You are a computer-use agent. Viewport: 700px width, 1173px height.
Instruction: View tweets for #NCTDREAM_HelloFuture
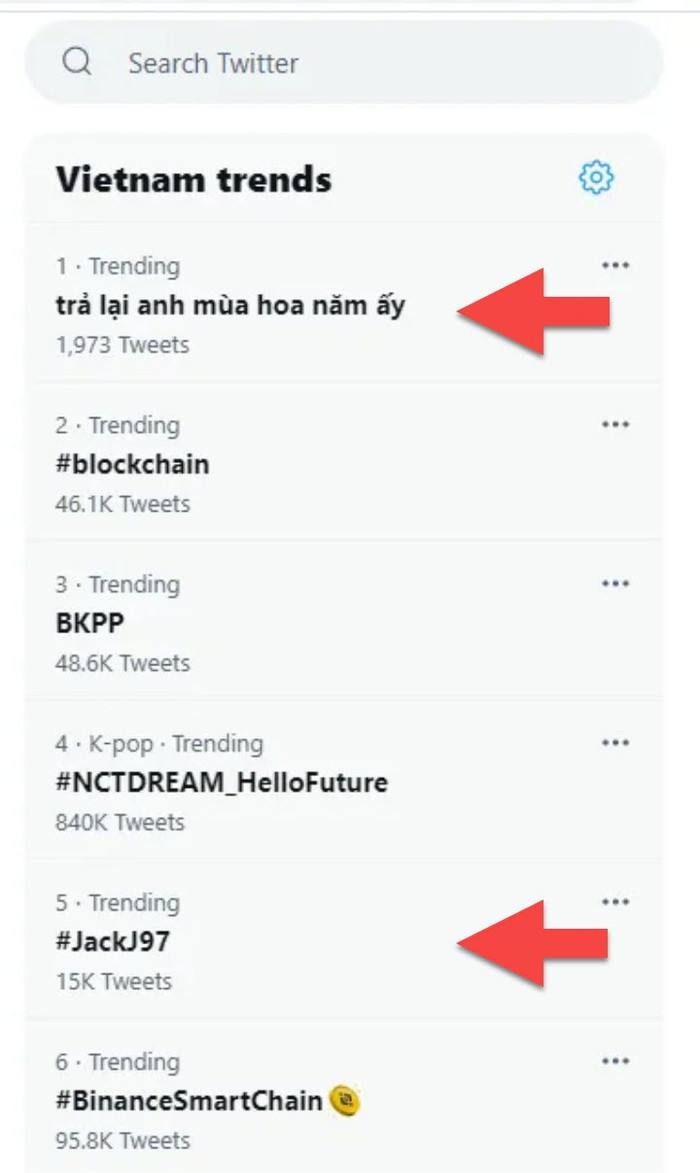click(x=221, y=783)
